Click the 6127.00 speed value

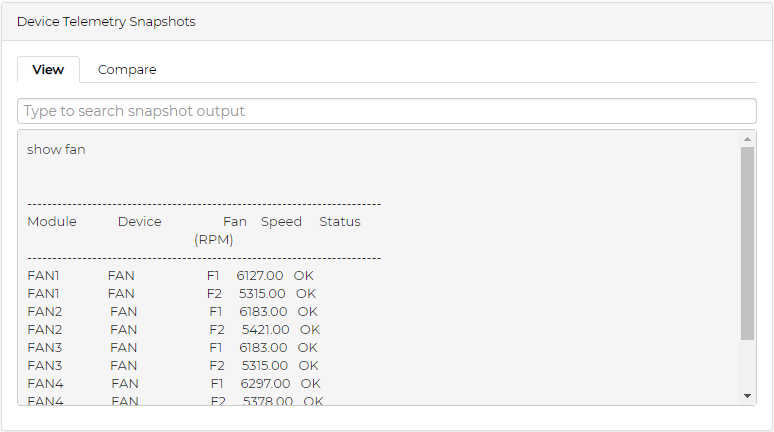260,276
